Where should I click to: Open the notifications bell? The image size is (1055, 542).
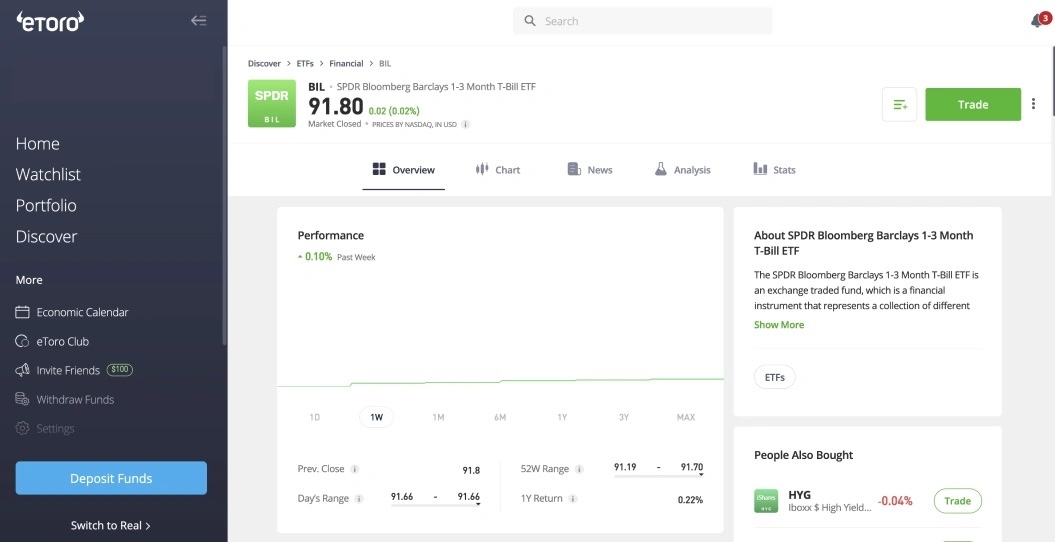pos(1038,21)
